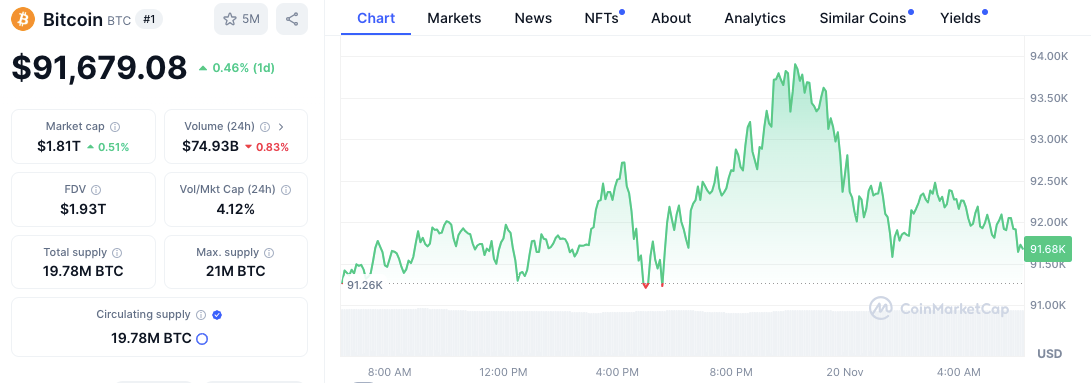This screenshot has width=1091, height=383.
Task: Open Vol/Mkt Cap (24h) info icon
Action: click(x=286, y=189)
